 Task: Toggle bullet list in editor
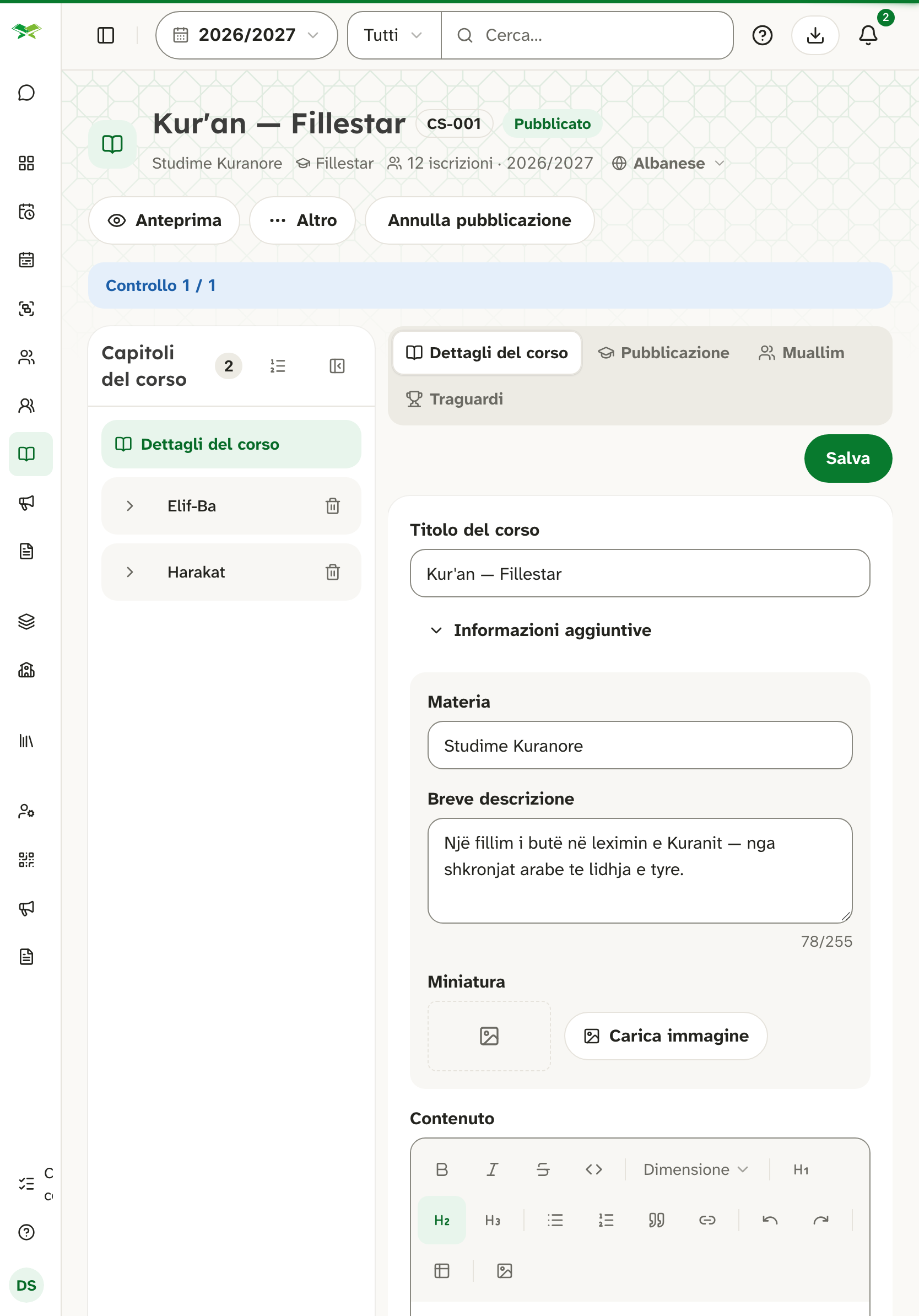555,1220
